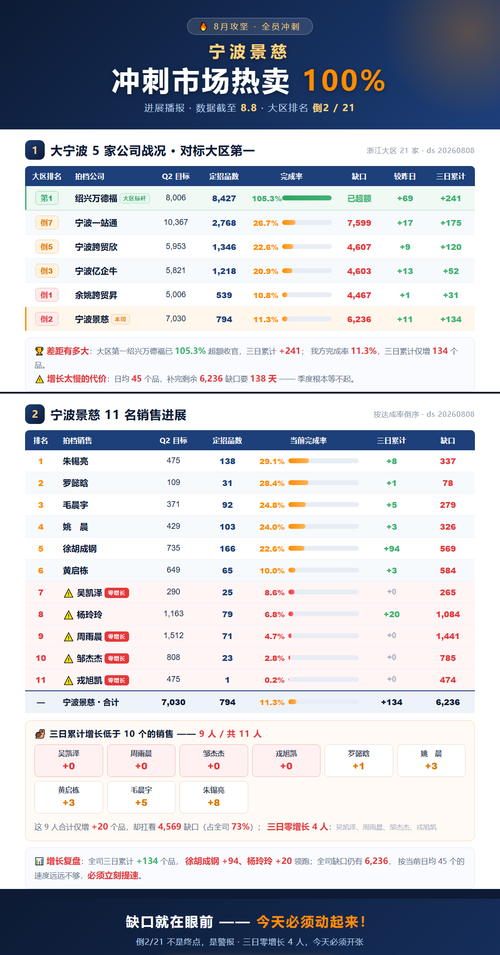Click the 黄启栋 +3 card

point(69,797)
